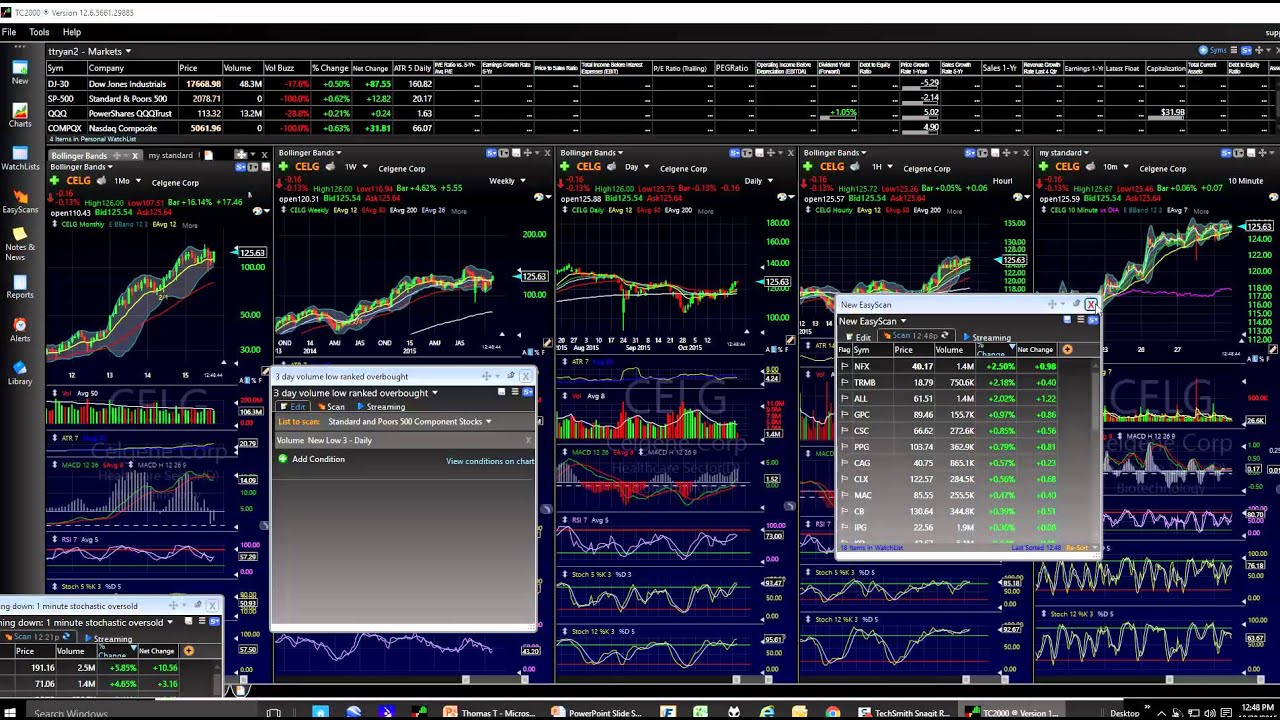Open PowerPoint Slide Show from taskbar
Image resolution: width=1280 pixels, height=720 pixels.
click(x=599, y=713)
